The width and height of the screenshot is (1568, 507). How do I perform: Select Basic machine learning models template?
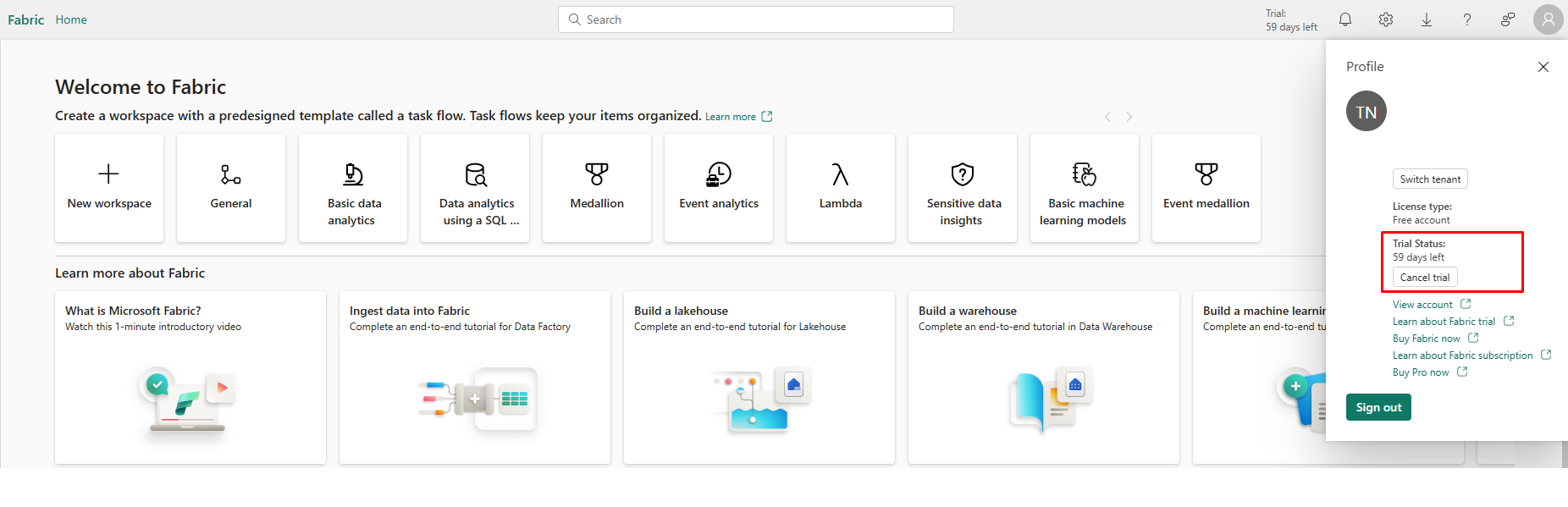click(1085, 188)
